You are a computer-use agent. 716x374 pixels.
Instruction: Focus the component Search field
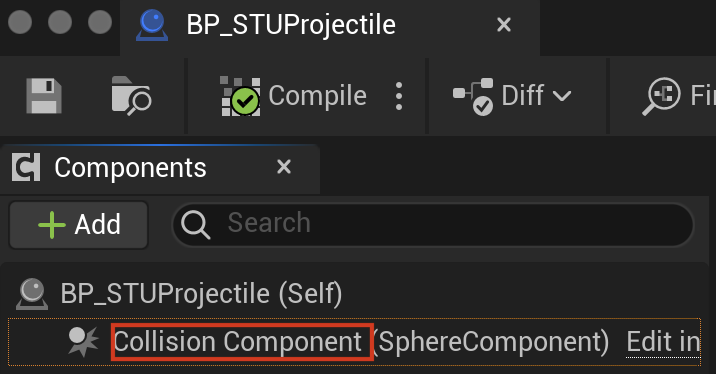tap(433, 224)
